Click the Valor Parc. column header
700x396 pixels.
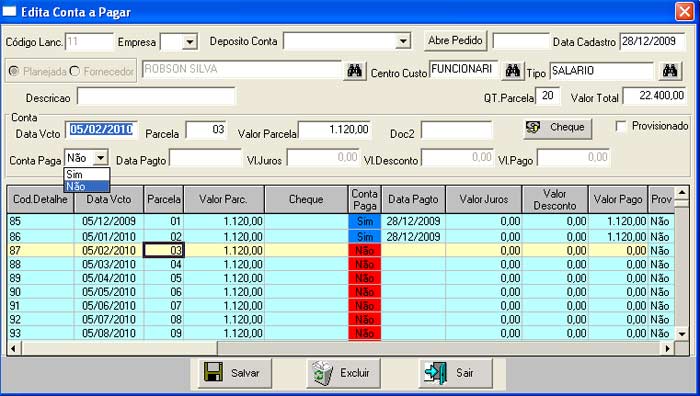224,199
